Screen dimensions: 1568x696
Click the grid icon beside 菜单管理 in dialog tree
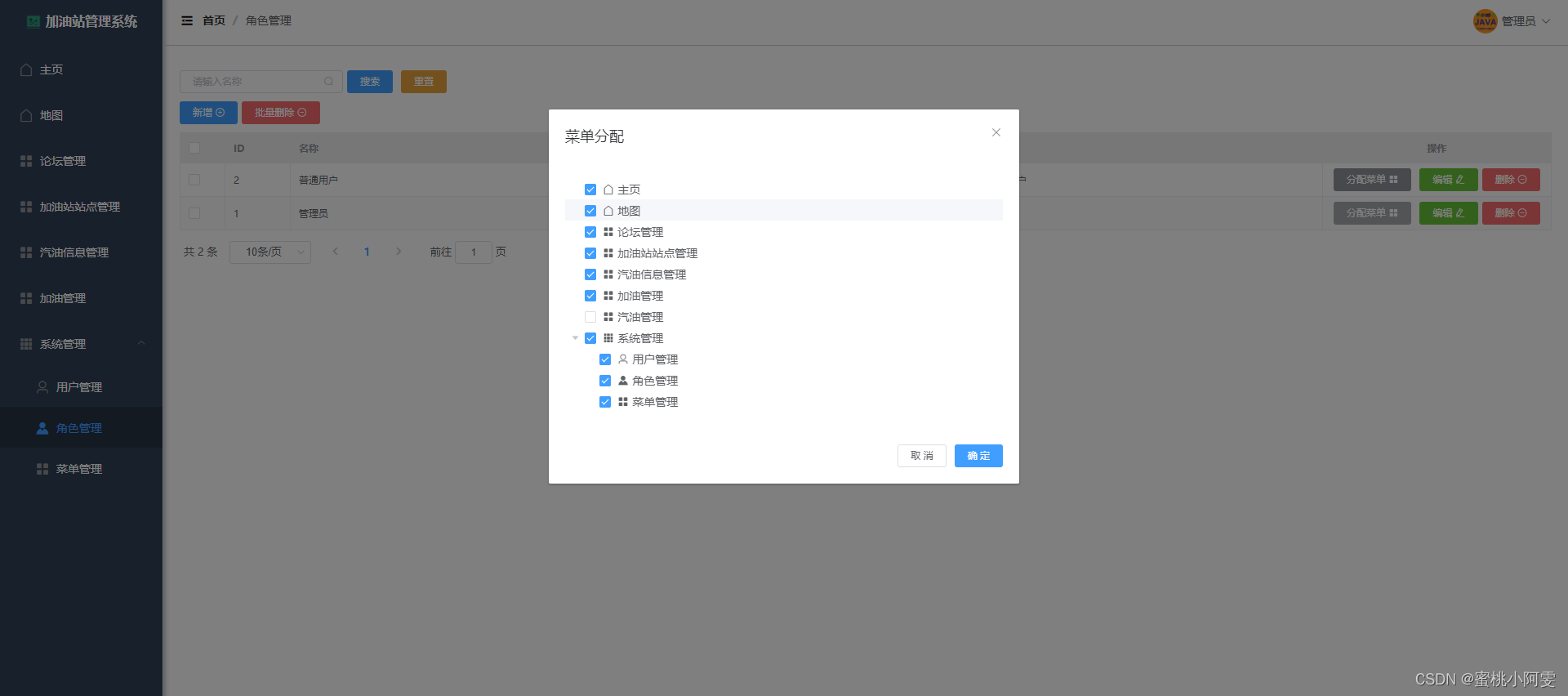pyautogui.click(x=623, y=402)
